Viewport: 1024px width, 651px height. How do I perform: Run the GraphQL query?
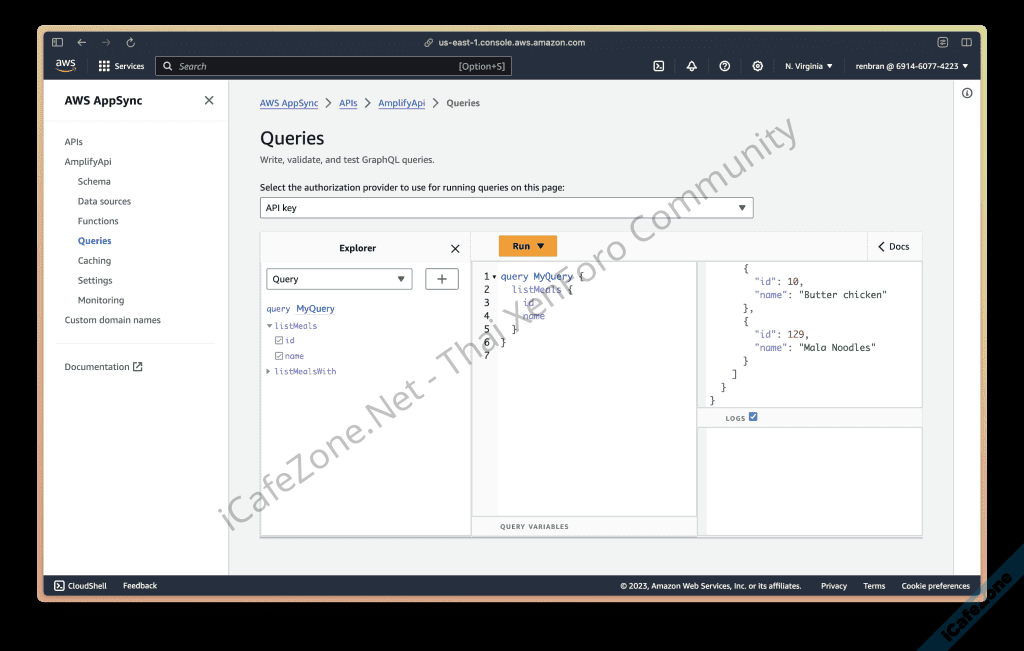(527, 246)
